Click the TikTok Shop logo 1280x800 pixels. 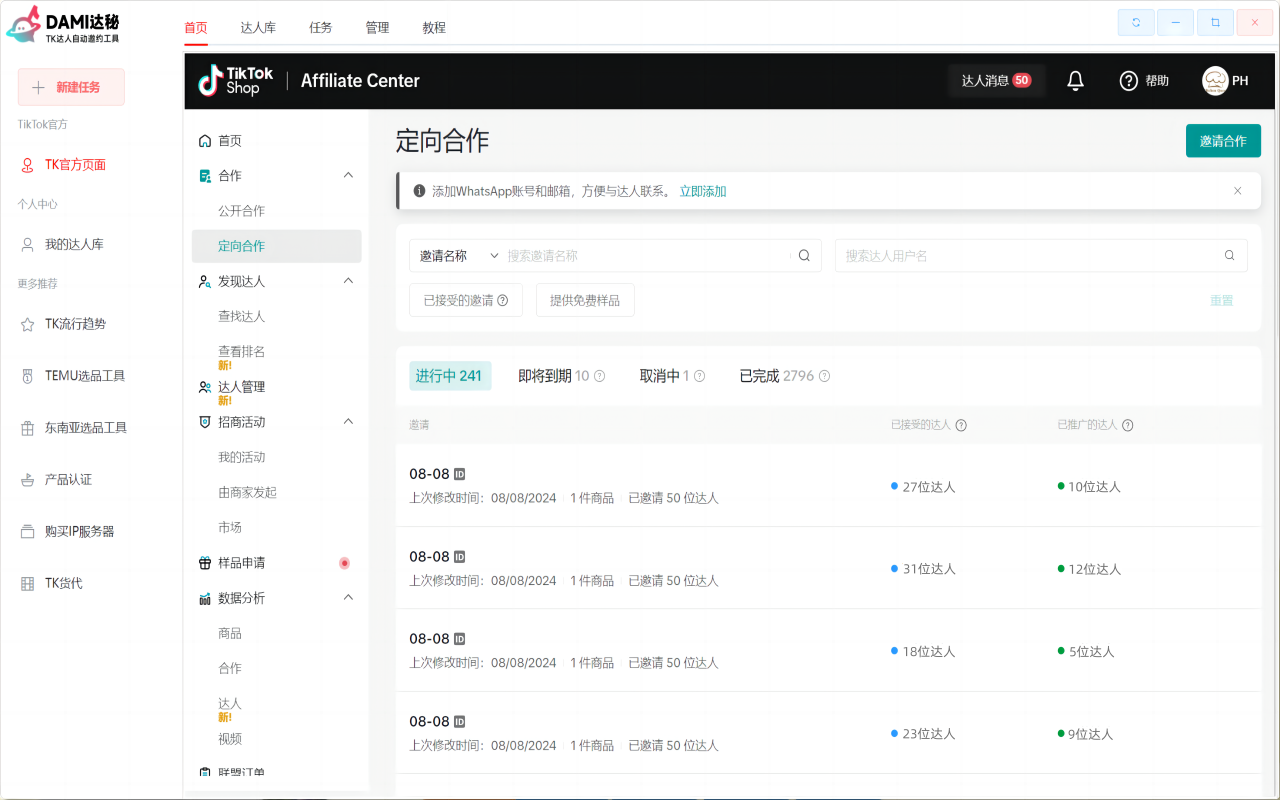point(234,80)
